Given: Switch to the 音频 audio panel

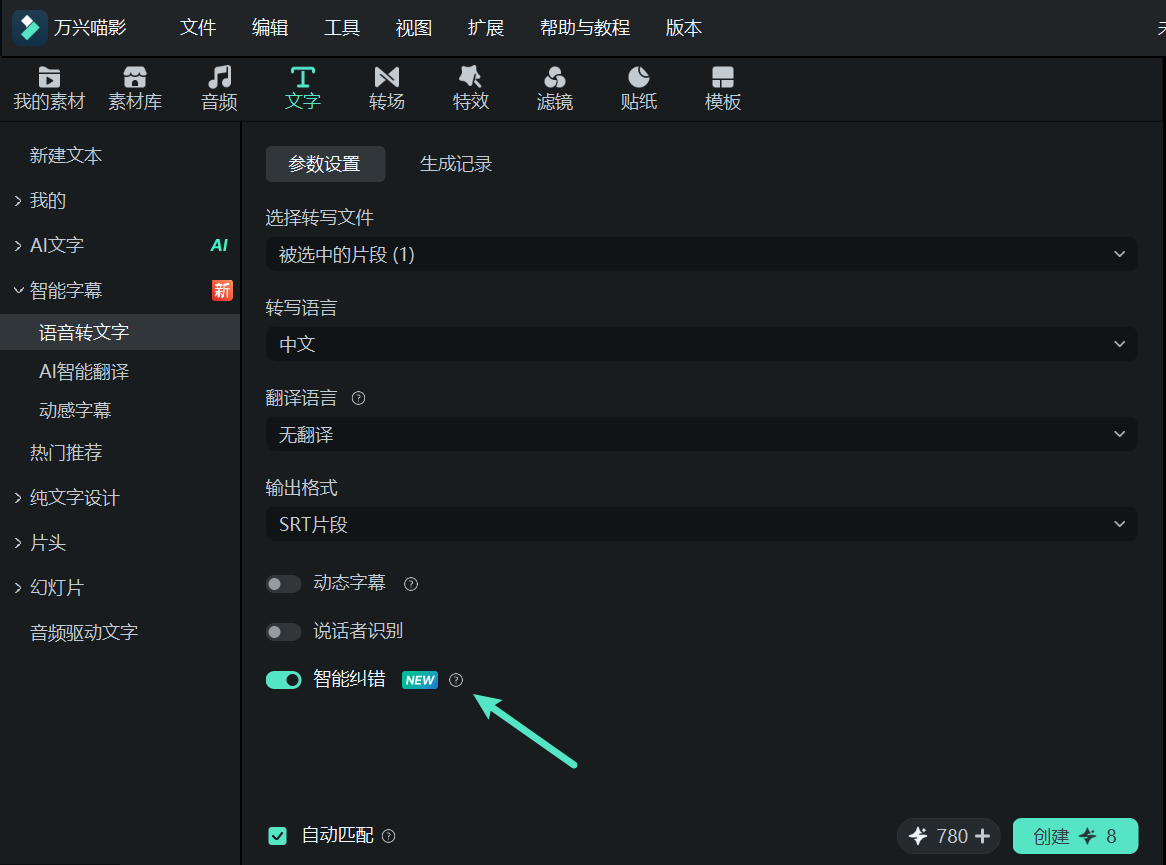Looking at the screenshot, I should [x=219, y=89].
